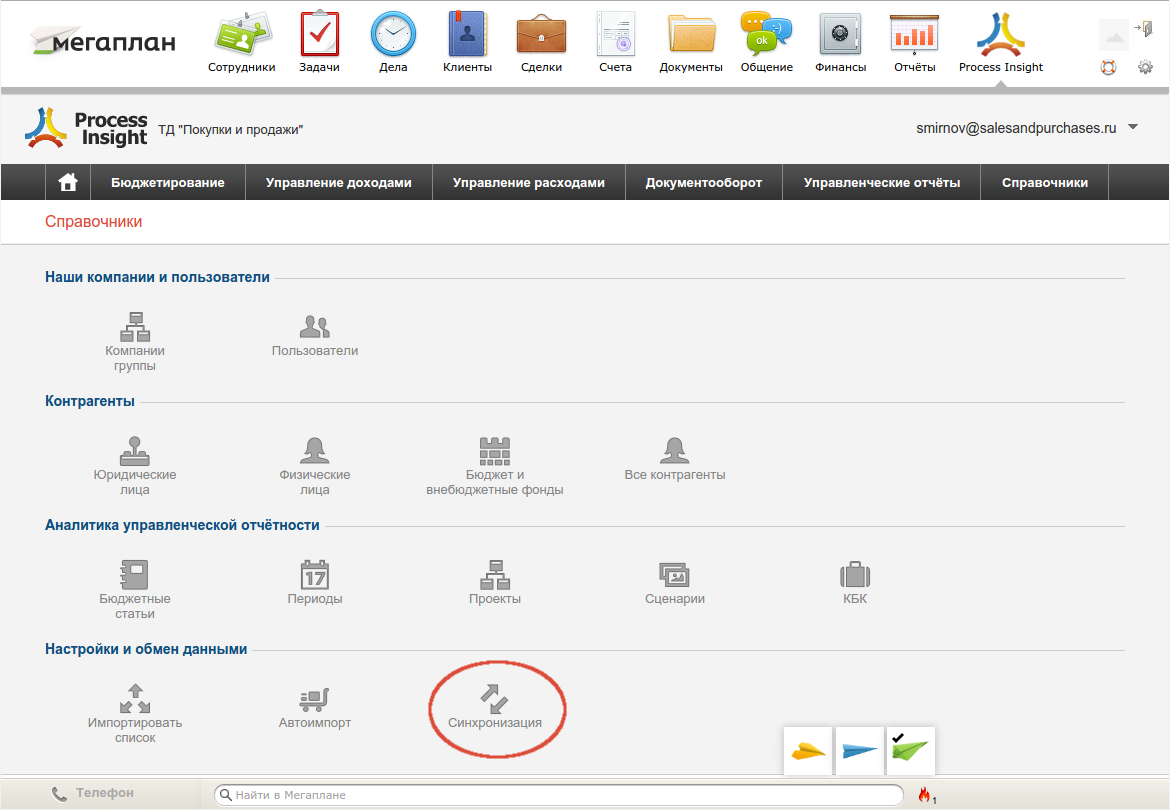Open the Юридические лица stamp icon

pos(135,451)
